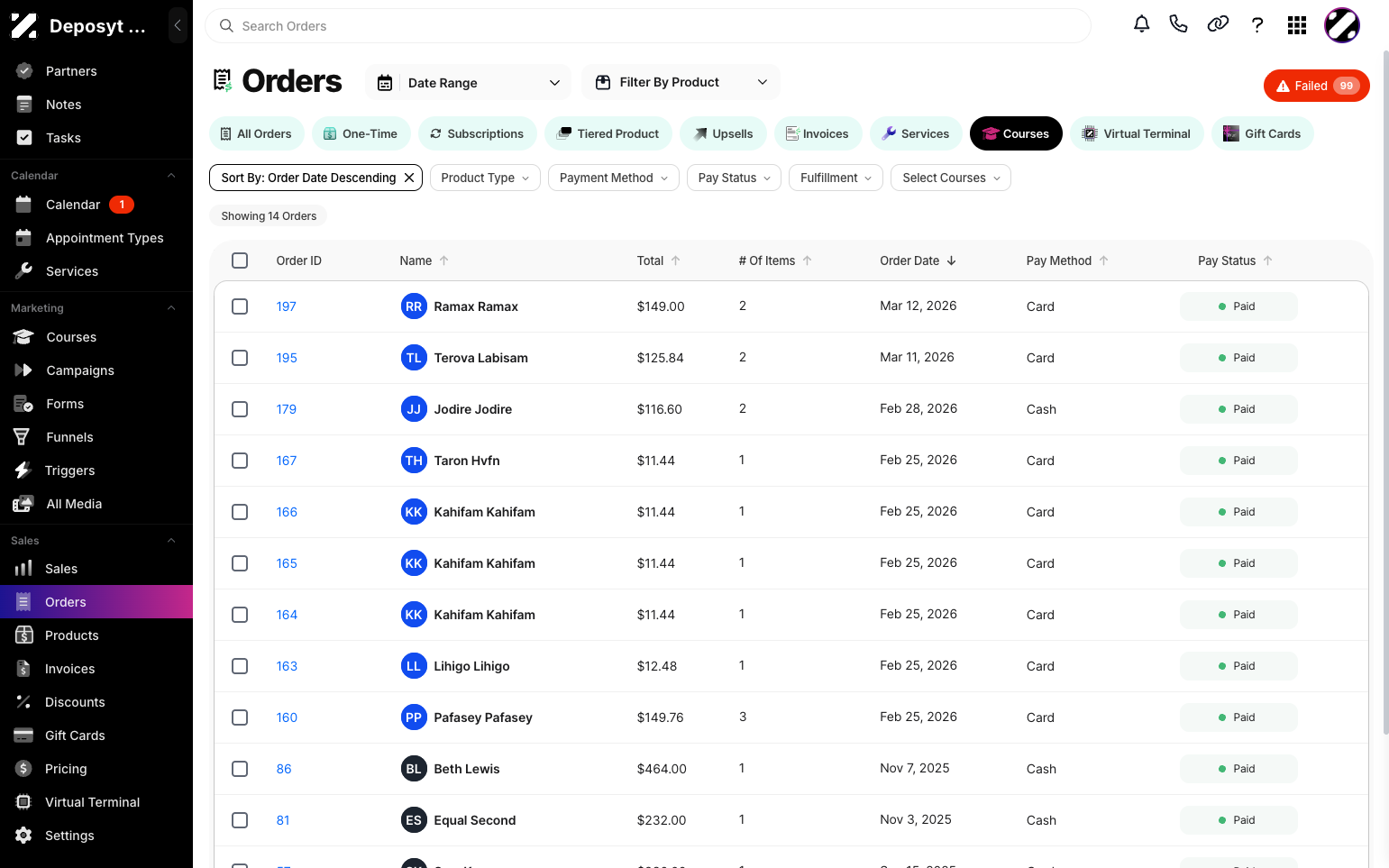The image size is (1389, 868).
Task: Switch to the Upsells tab
Action: click(723, 133)
